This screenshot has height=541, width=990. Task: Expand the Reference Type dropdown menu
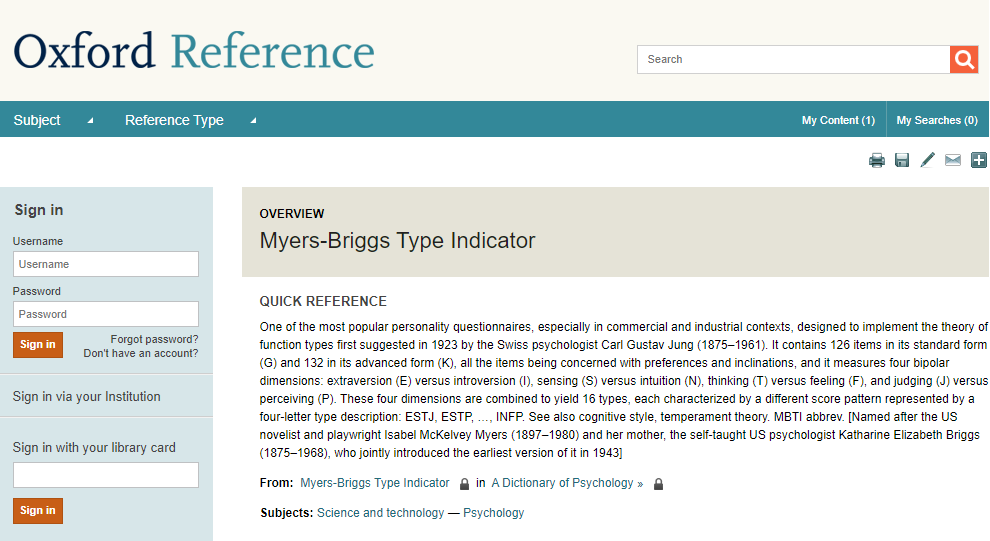[190, 120]
